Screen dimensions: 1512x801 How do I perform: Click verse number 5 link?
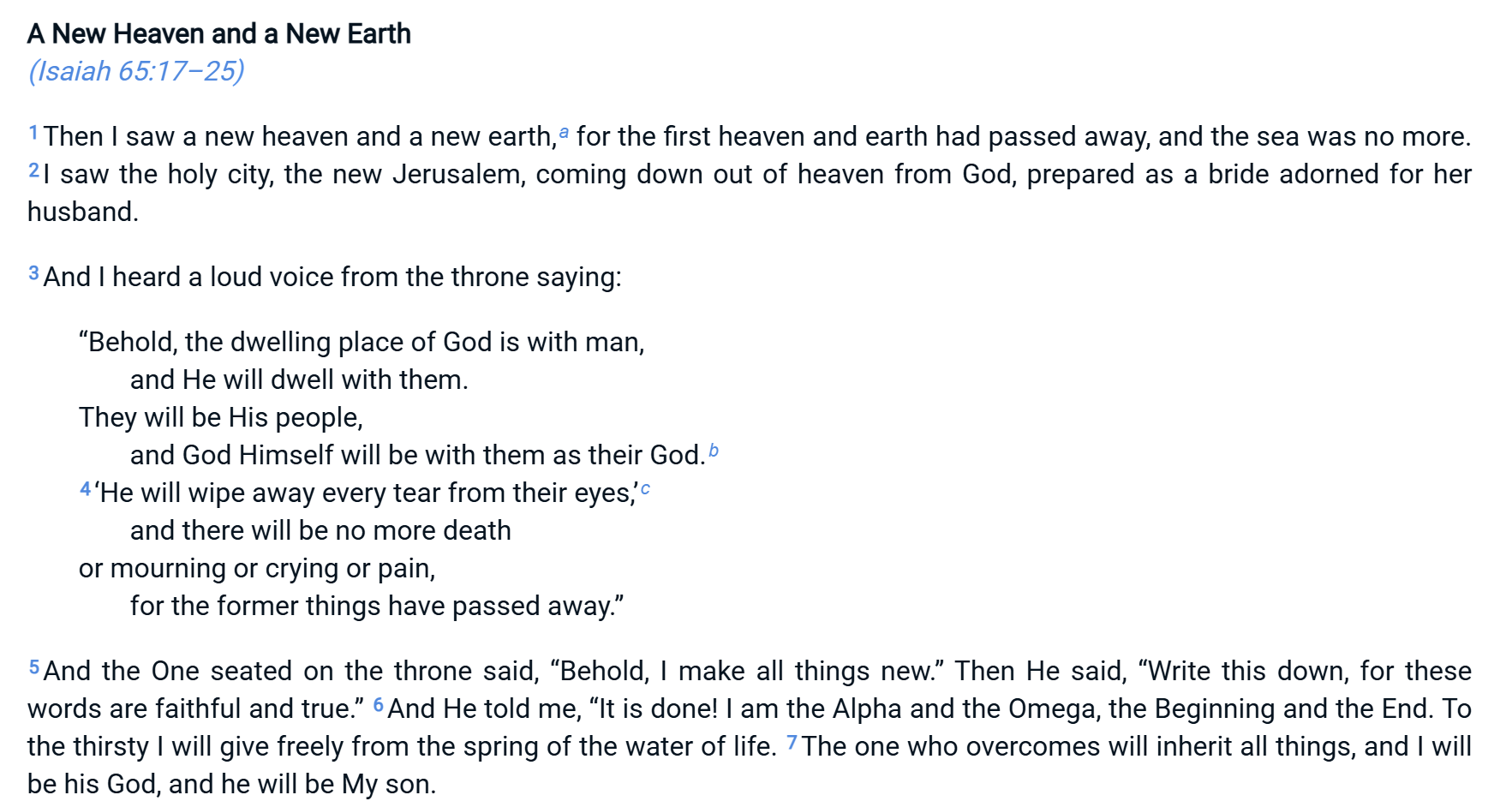34,667
